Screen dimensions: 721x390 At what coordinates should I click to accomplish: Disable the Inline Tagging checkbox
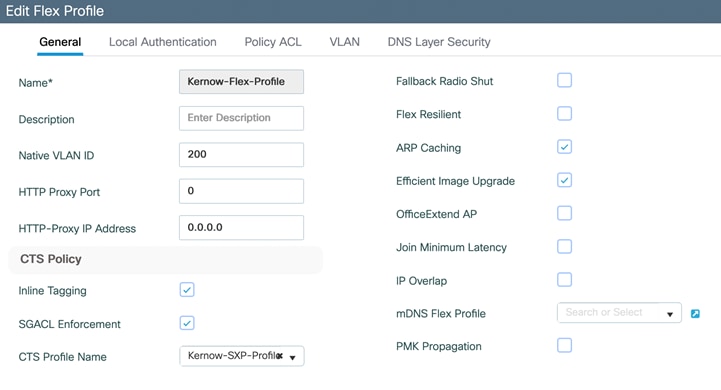pos(187,290)
